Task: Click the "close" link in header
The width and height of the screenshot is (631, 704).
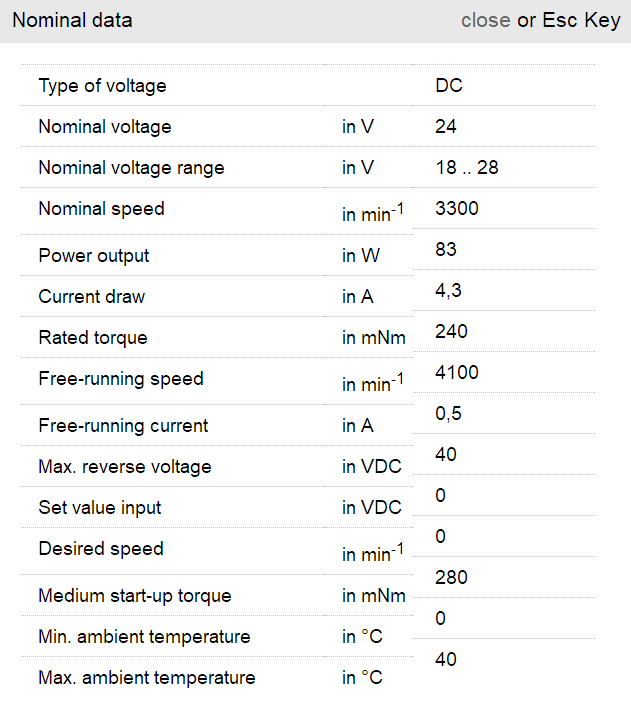Action: (485, 20)
